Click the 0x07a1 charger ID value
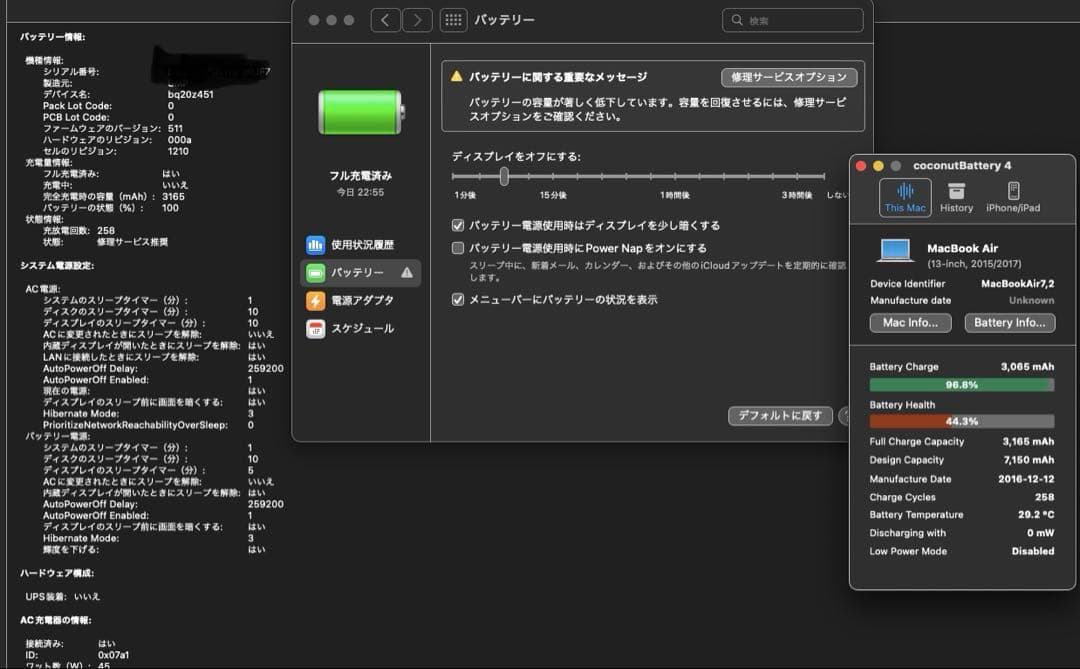 pos(114,655)
